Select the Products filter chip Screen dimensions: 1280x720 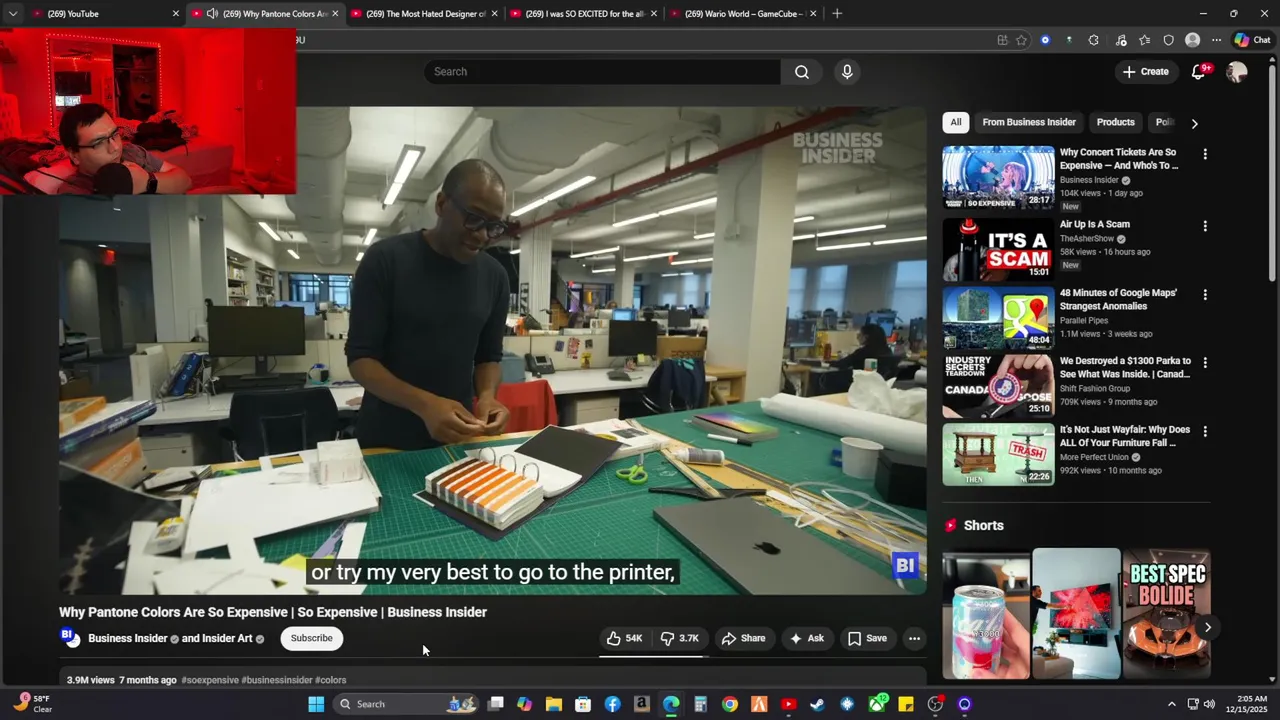tap(1116, 122)
